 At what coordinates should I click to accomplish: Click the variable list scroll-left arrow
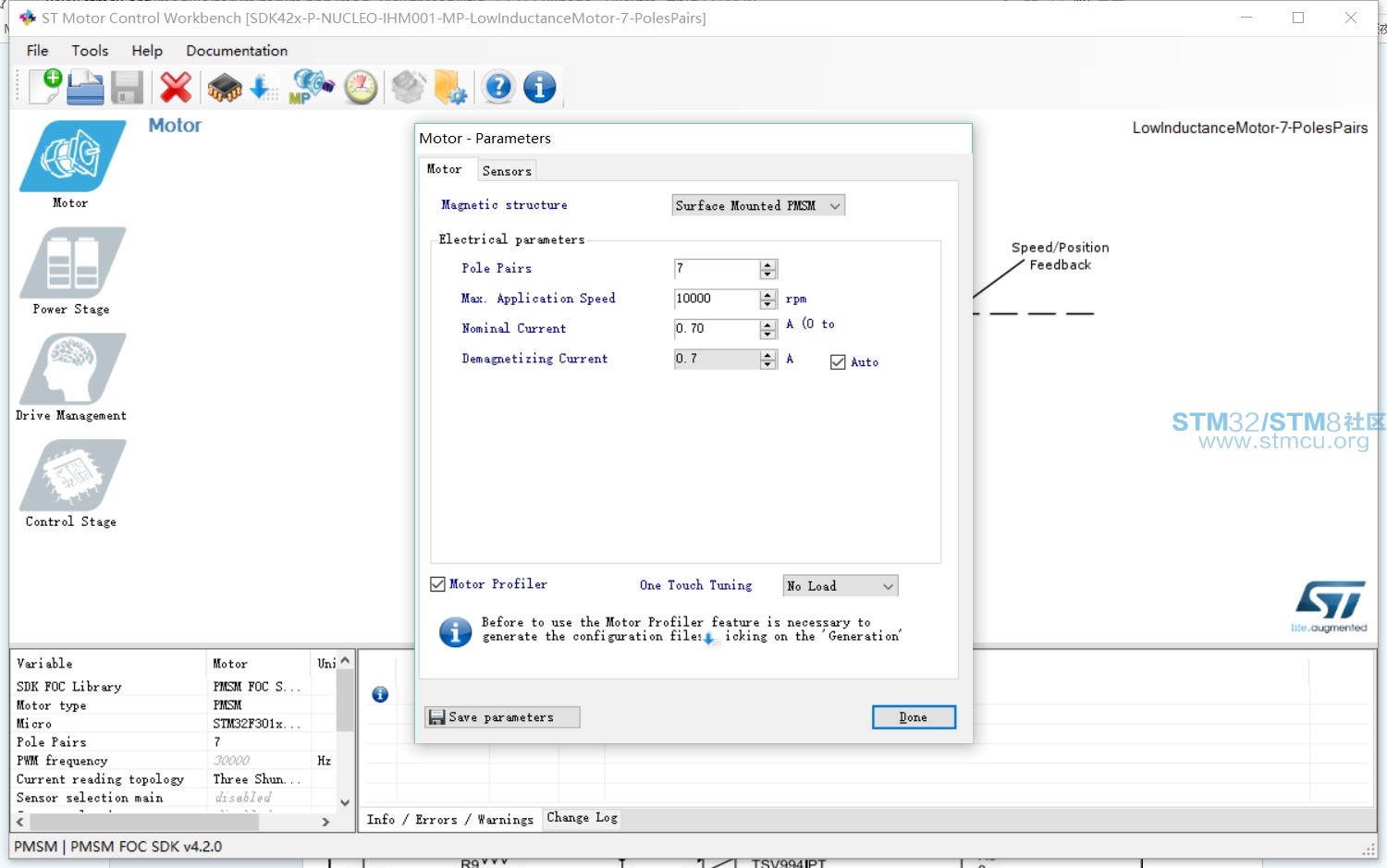click(20, 821)
